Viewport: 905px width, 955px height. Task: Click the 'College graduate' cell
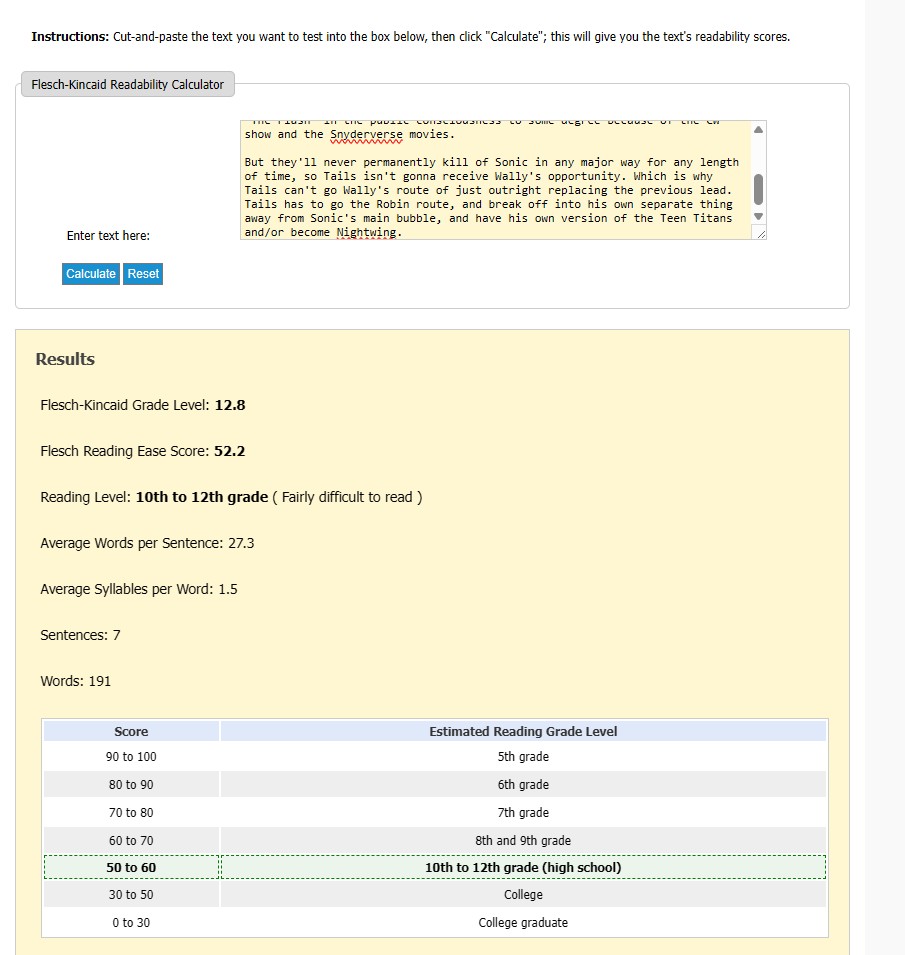coord(523,923)
